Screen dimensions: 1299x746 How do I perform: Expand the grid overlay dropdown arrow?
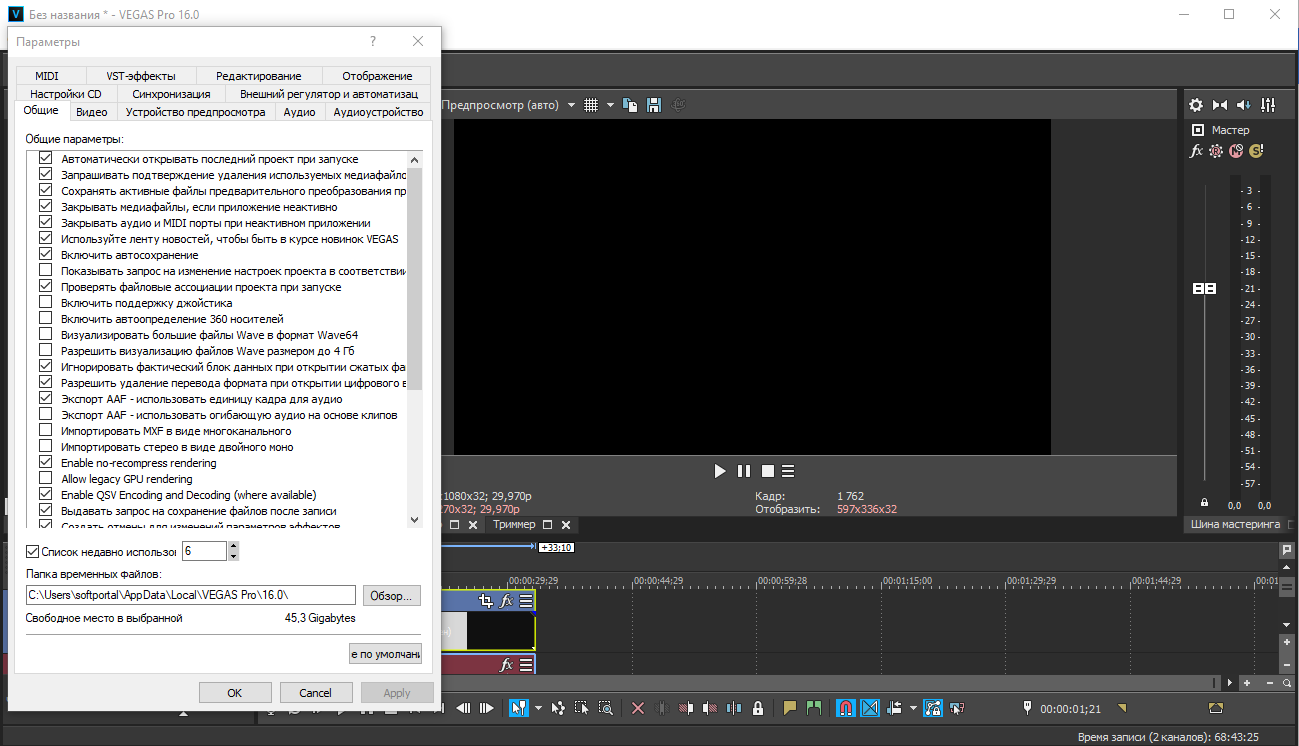click(x=609, y=105)
